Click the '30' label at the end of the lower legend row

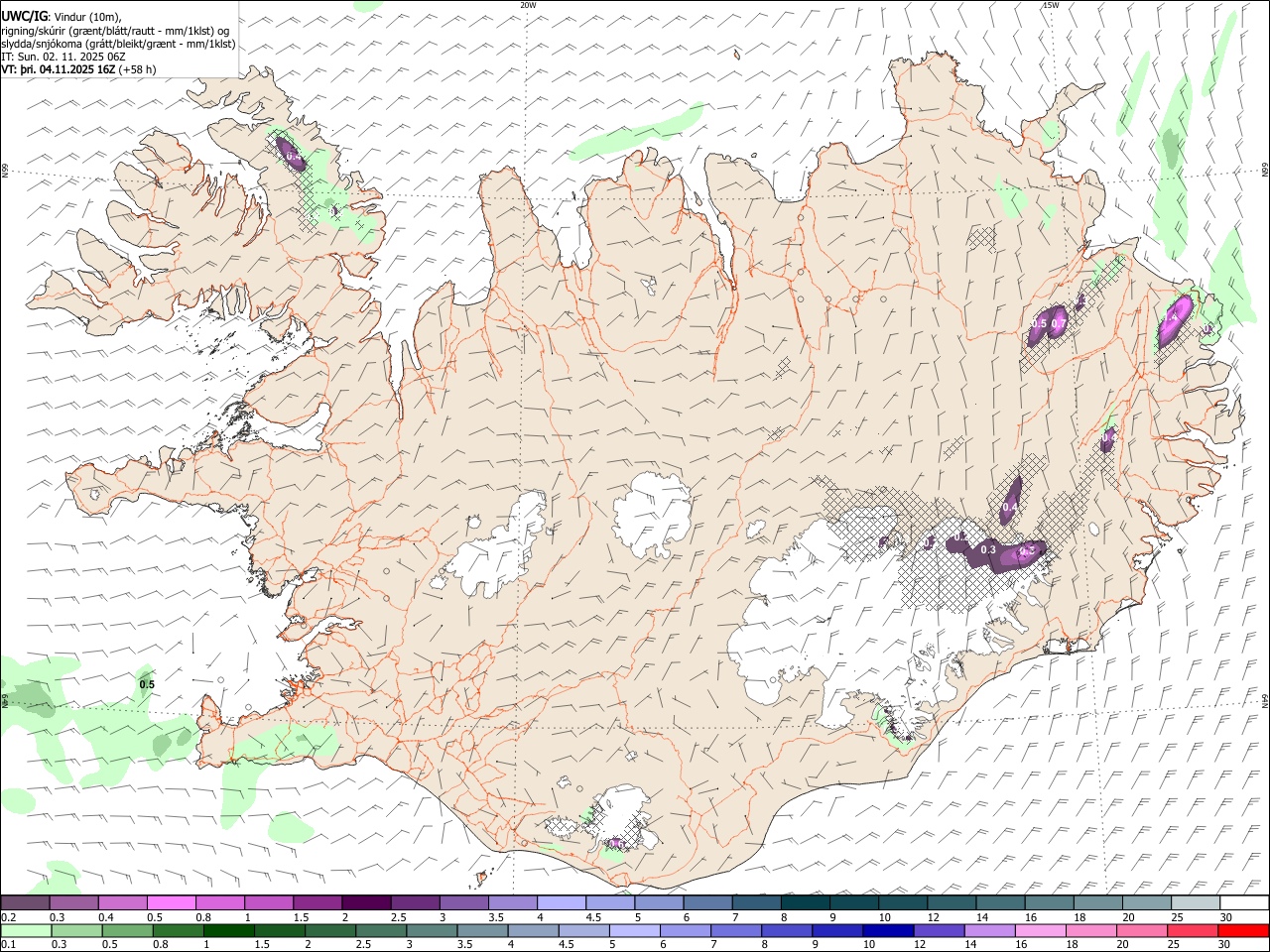coord(1226,945)
